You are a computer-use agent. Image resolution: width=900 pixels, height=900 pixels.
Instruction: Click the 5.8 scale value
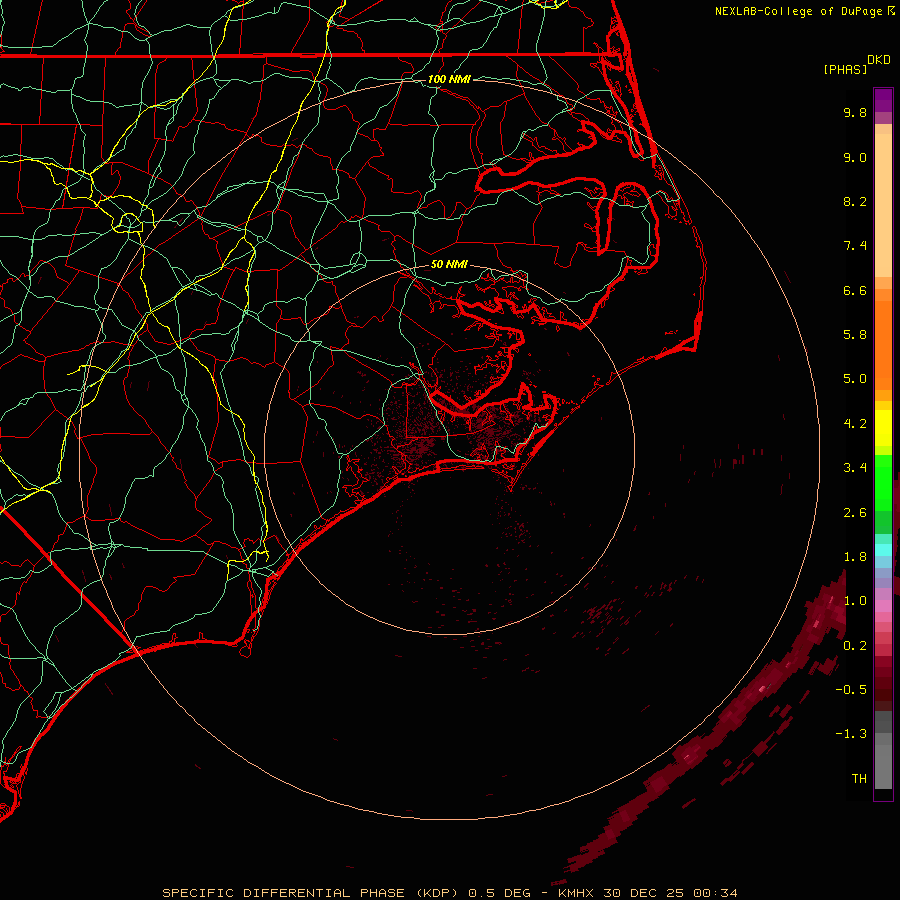pos(855,335)
